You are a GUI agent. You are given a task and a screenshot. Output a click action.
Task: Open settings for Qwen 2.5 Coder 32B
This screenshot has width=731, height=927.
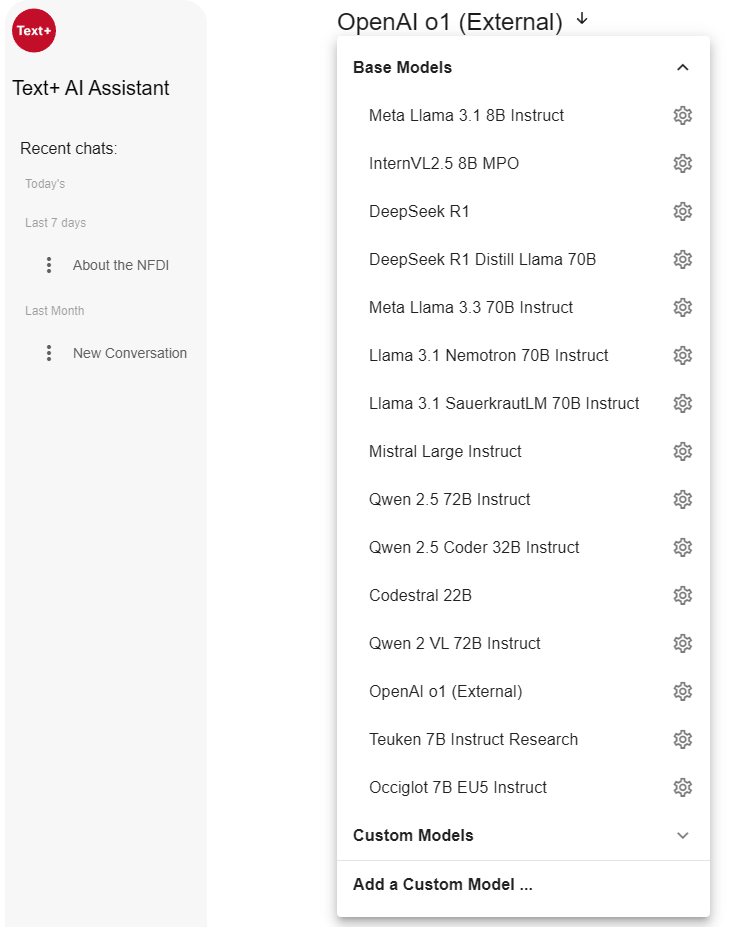coord(683,547)
